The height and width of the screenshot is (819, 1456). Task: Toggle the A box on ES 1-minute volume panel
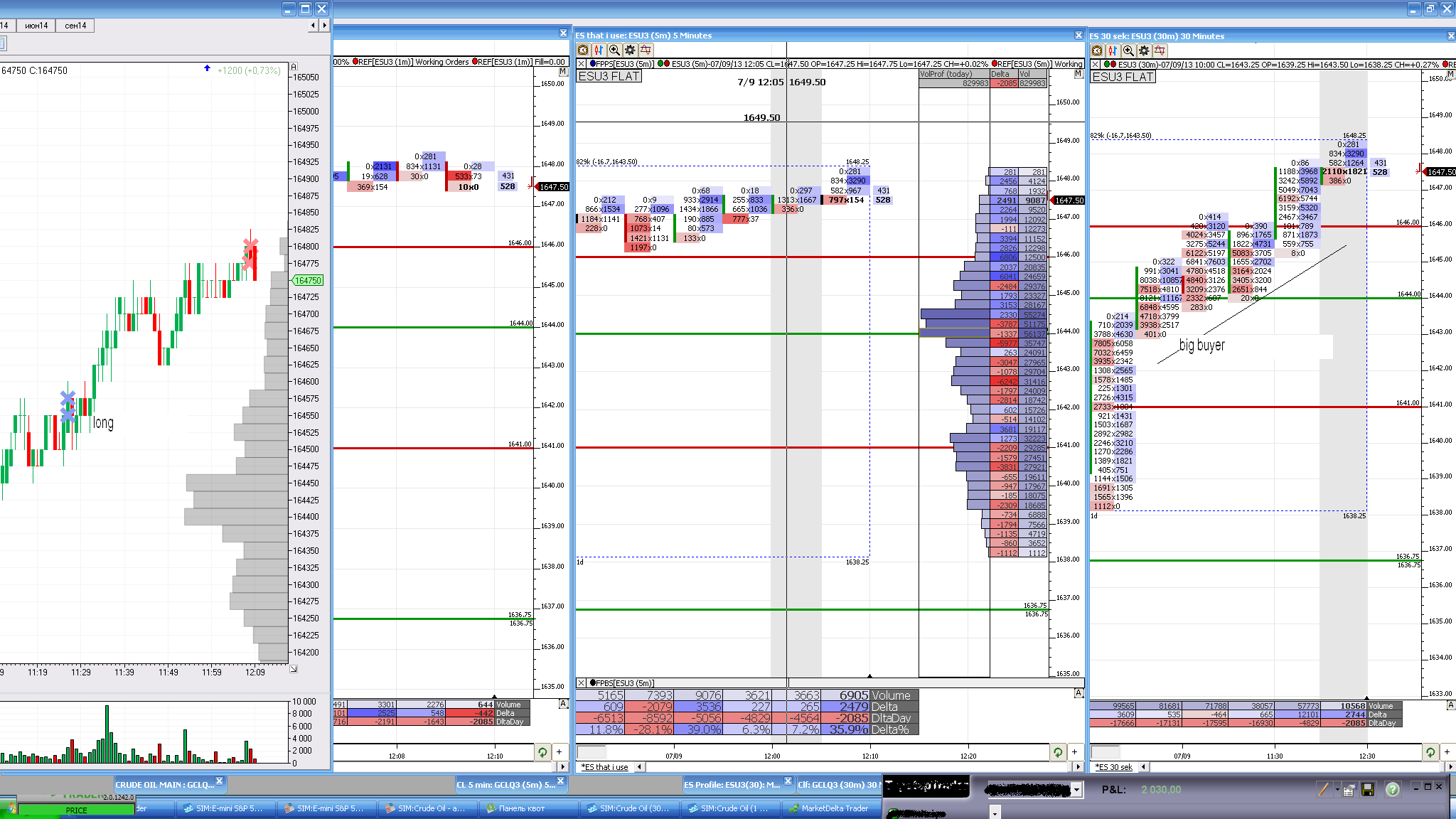pyautogui.click(x=563, y=704)
